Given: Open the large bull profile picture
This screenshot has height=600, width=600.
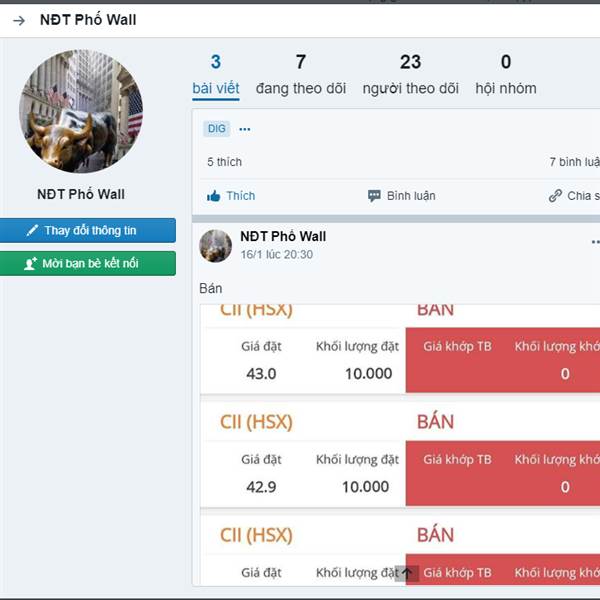Looking at the screenshot, I should click(81, 111).
